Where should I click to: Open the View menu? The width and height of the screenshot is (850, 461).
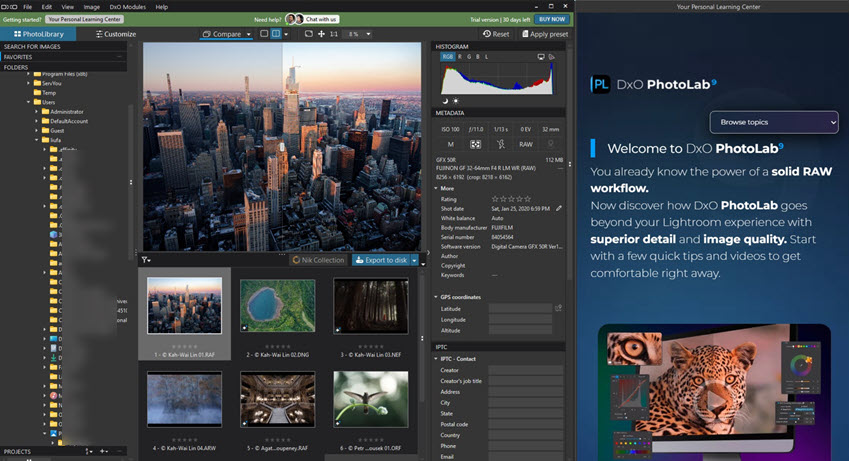[68, 7]
